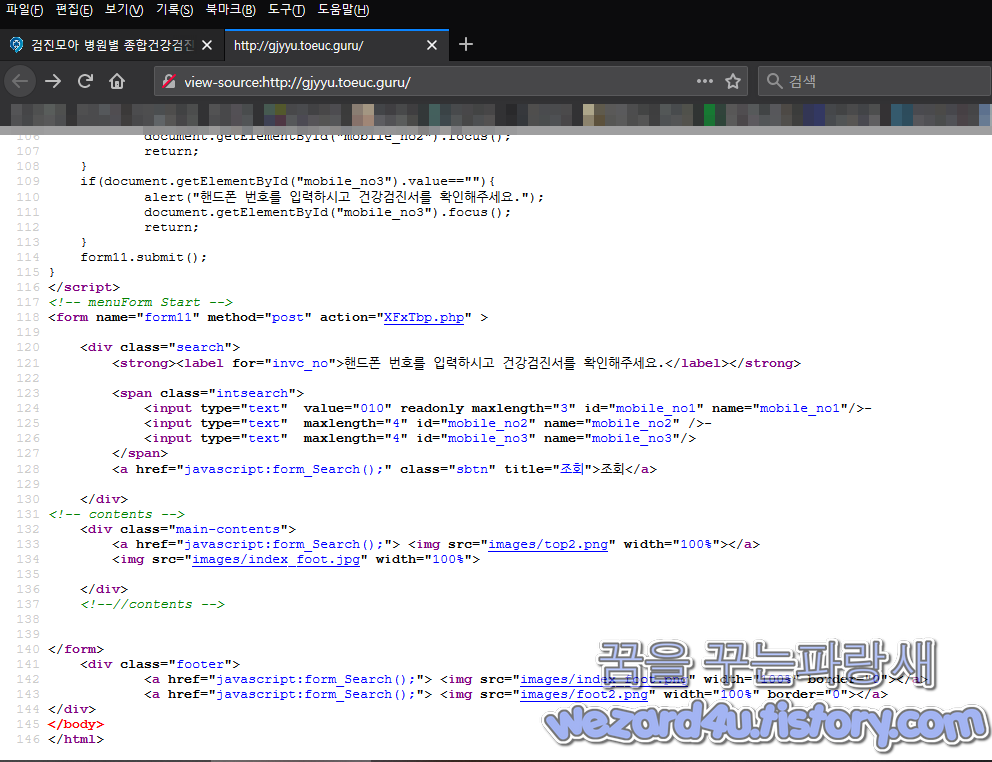Close the gjyyu.toeuc.guru tab
The height and width of the screenshot is (762, 992).
(431, 46)
